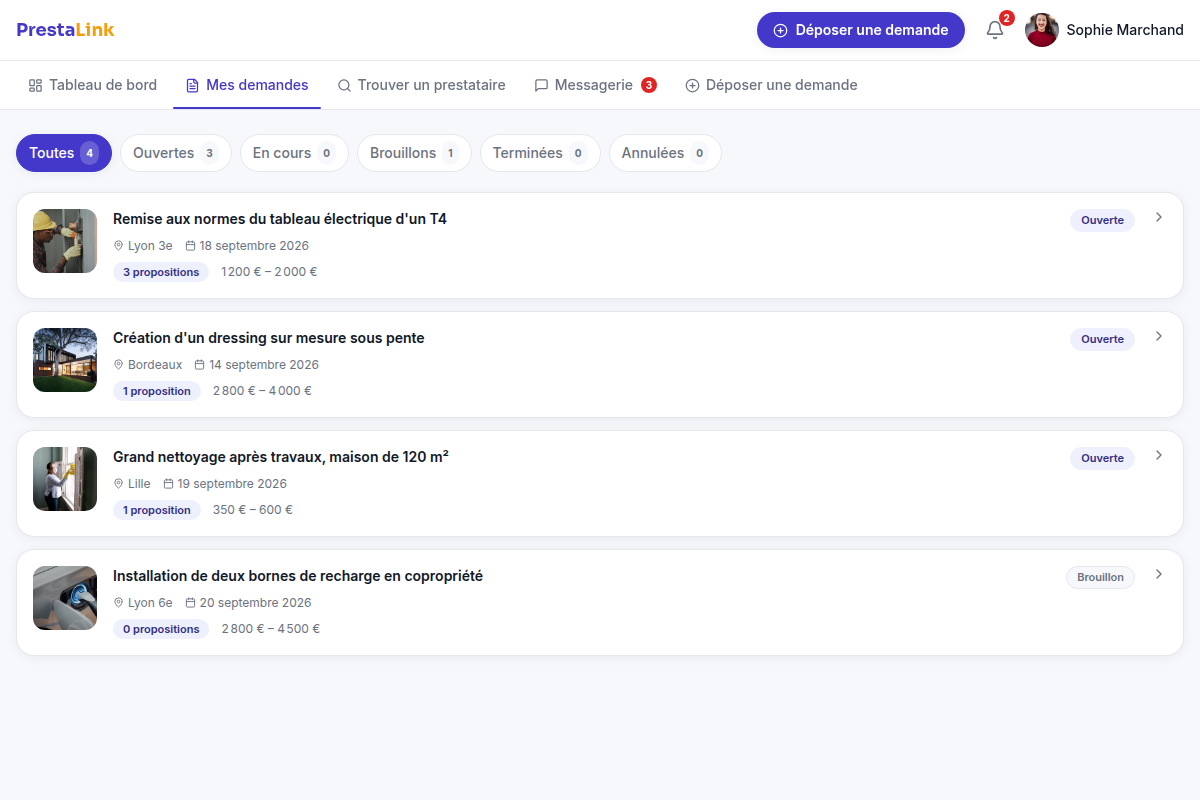The width and height of the screenshot is (1200, 800).
Task: Filter requests by Toutes
Action: tap(64, 153)
